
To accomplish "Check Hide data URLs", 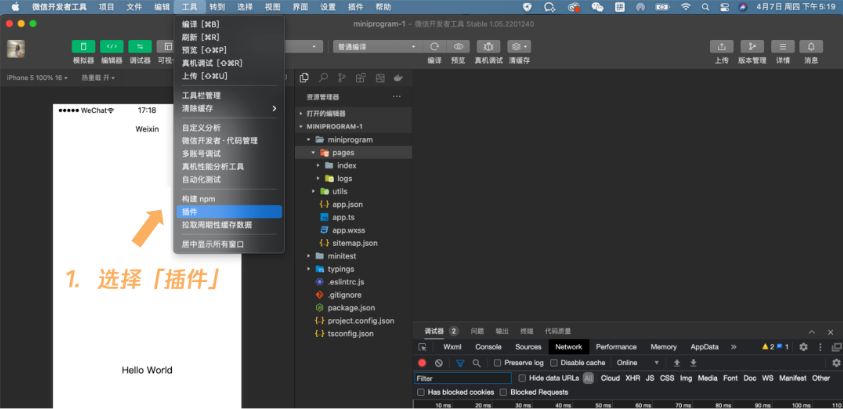I will pos(522,378).
